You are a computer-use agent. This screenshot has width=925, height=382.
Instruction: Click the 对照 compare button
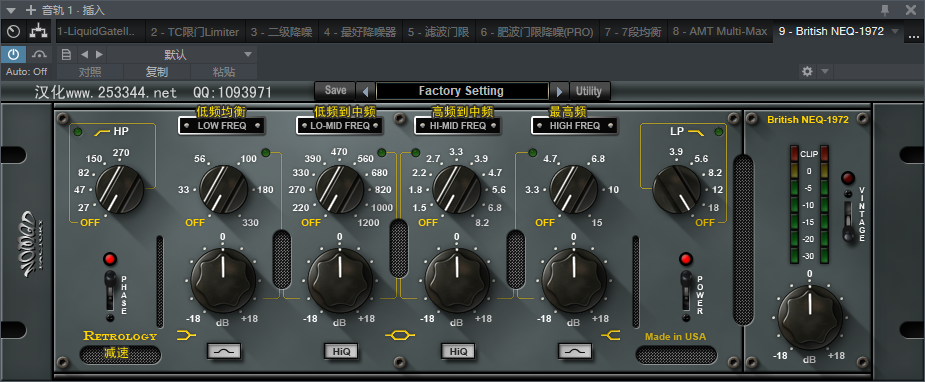(90, 72)
